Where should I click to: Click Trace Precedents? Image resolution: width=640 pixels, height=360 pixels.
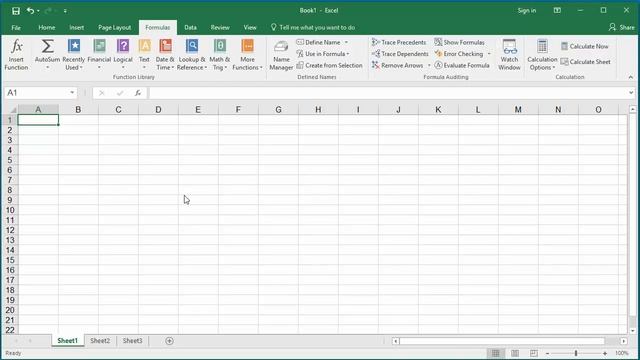(x=399, y=42)
